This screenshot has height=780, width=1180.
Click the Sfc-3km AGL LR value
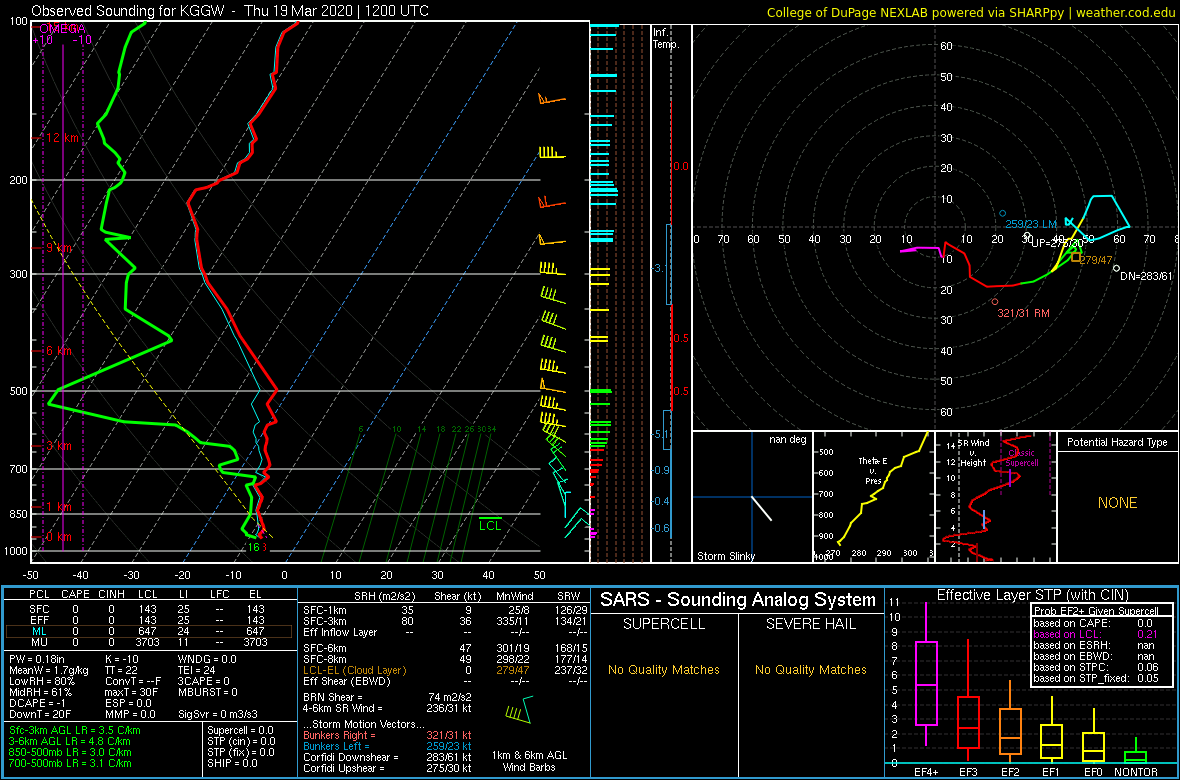point(75,730)
